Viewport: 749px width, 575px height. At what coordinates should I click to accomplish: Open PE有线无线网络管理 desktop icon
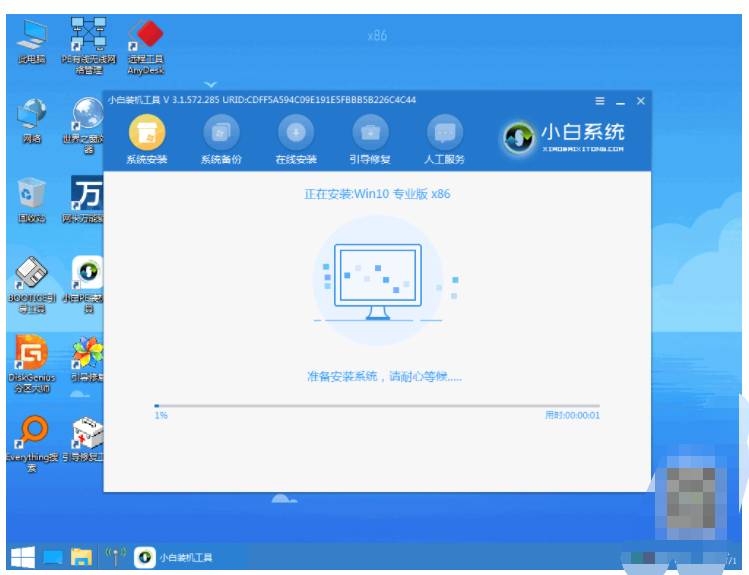tap(89, 46)
